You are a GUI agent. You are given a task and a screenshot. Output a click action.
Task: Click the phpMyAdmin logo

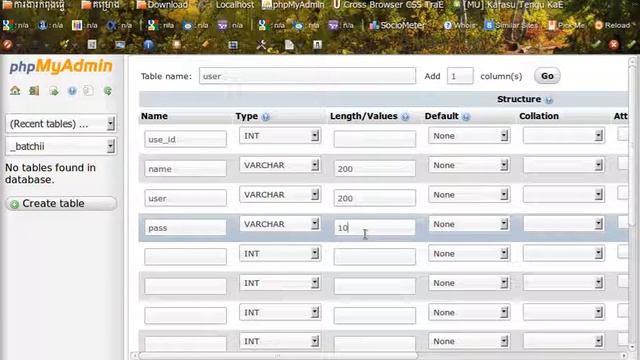61,66
